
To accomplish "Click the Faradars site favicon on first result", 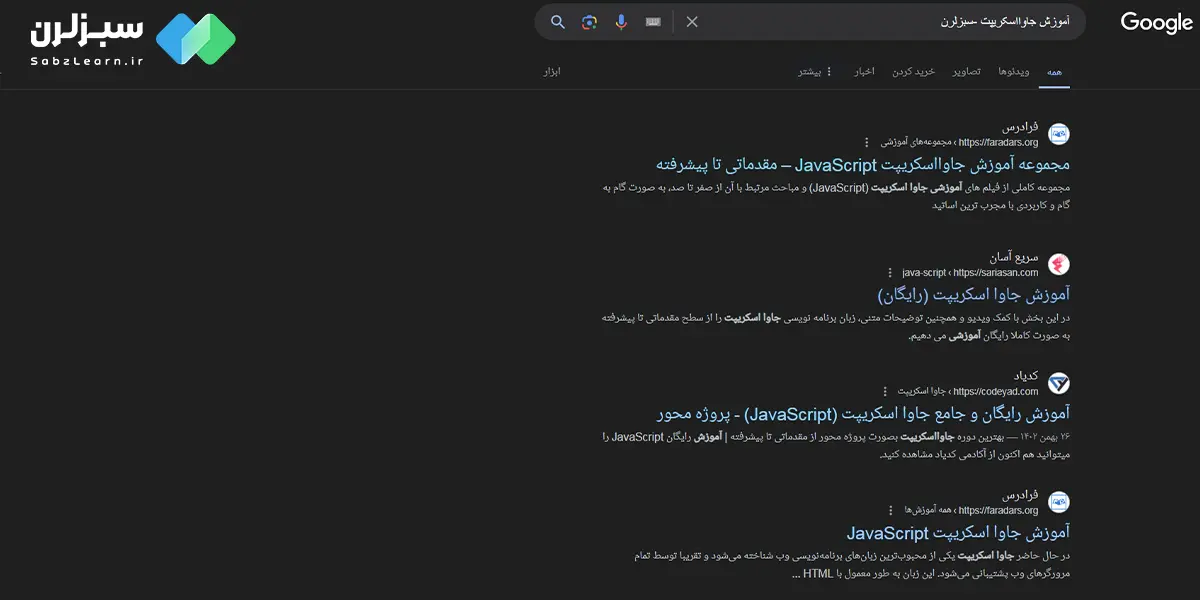I will pos(1058,133).
